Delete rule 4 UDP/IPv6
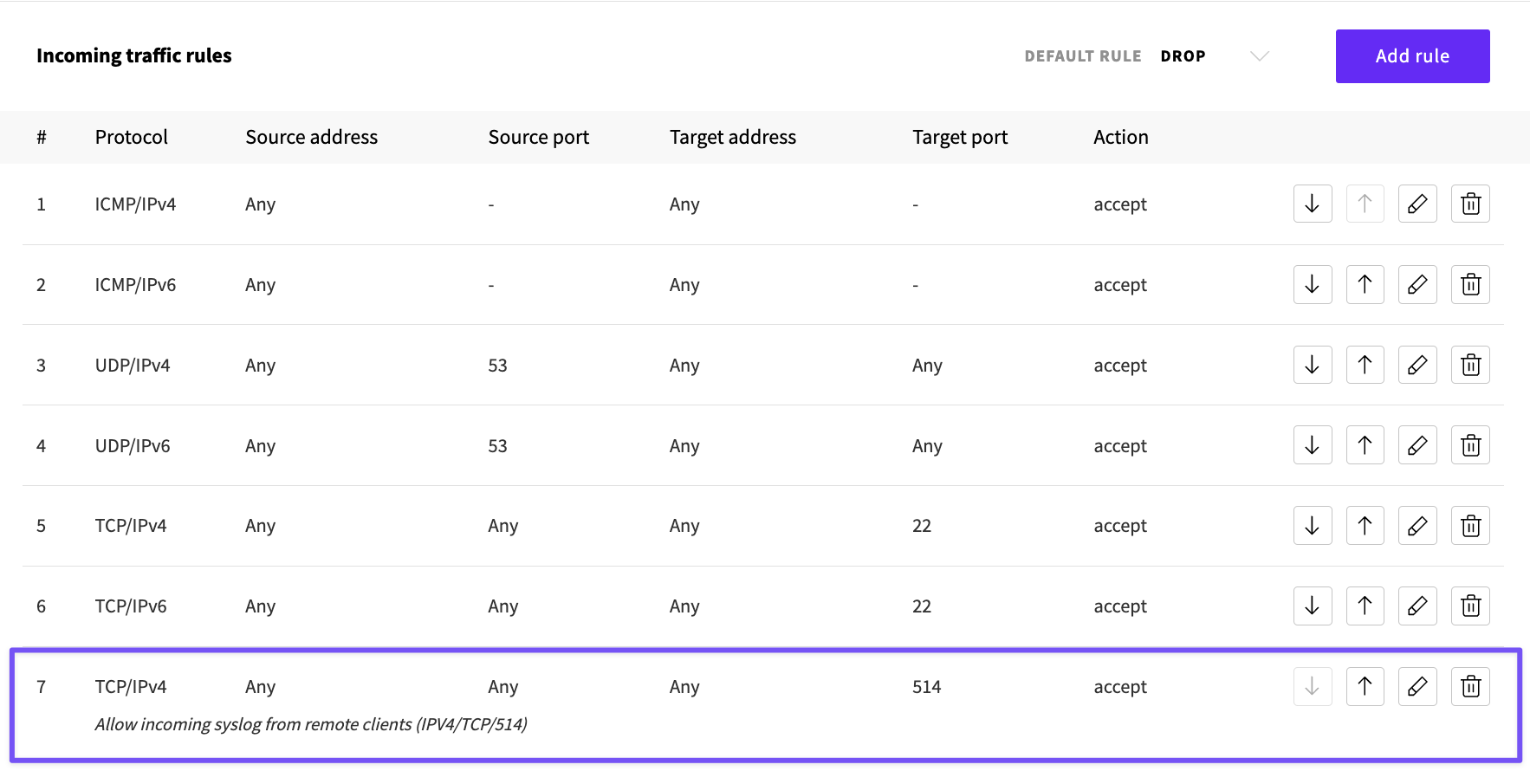1530x784 pixels. 1470,445
